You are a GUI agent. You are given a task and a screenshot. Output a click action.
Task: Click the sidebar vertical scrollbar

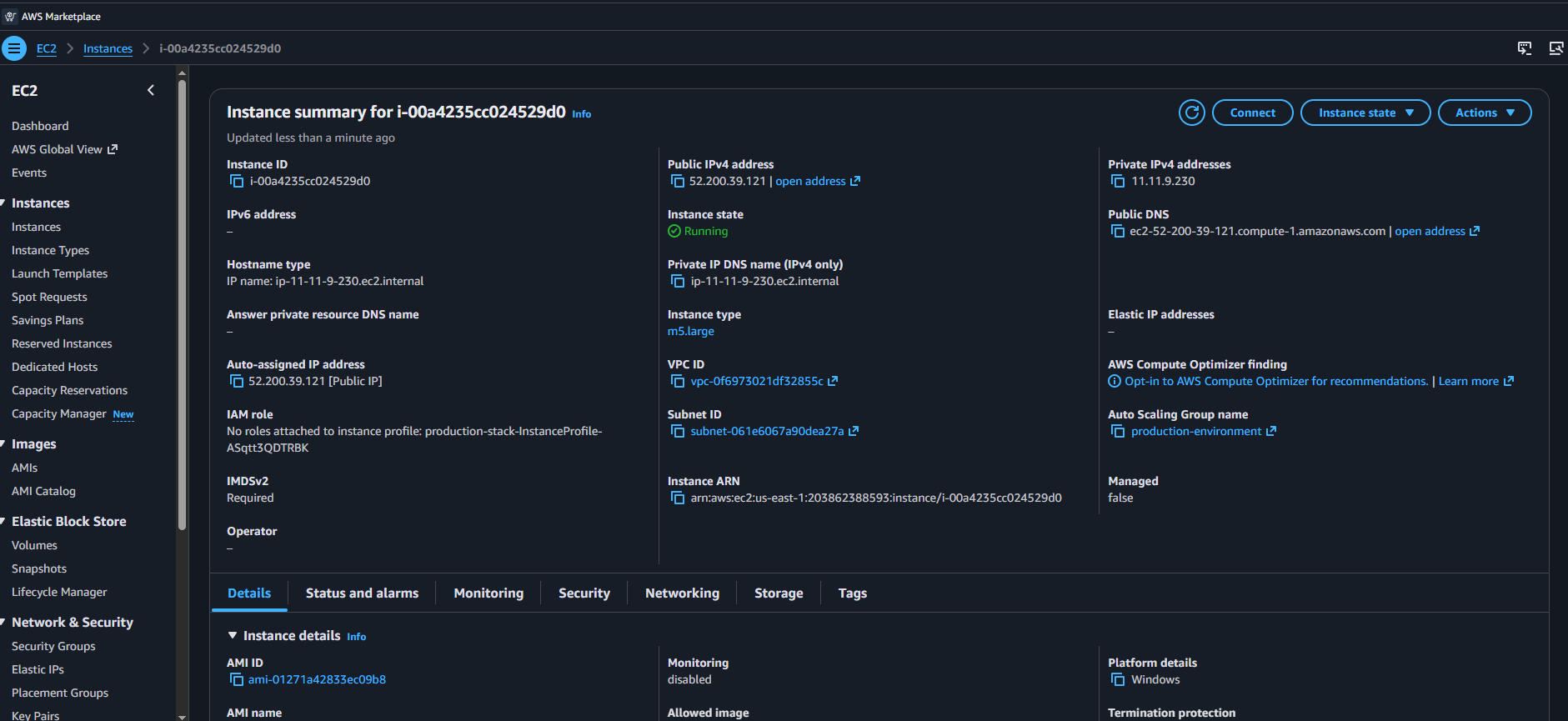point(182,304)
